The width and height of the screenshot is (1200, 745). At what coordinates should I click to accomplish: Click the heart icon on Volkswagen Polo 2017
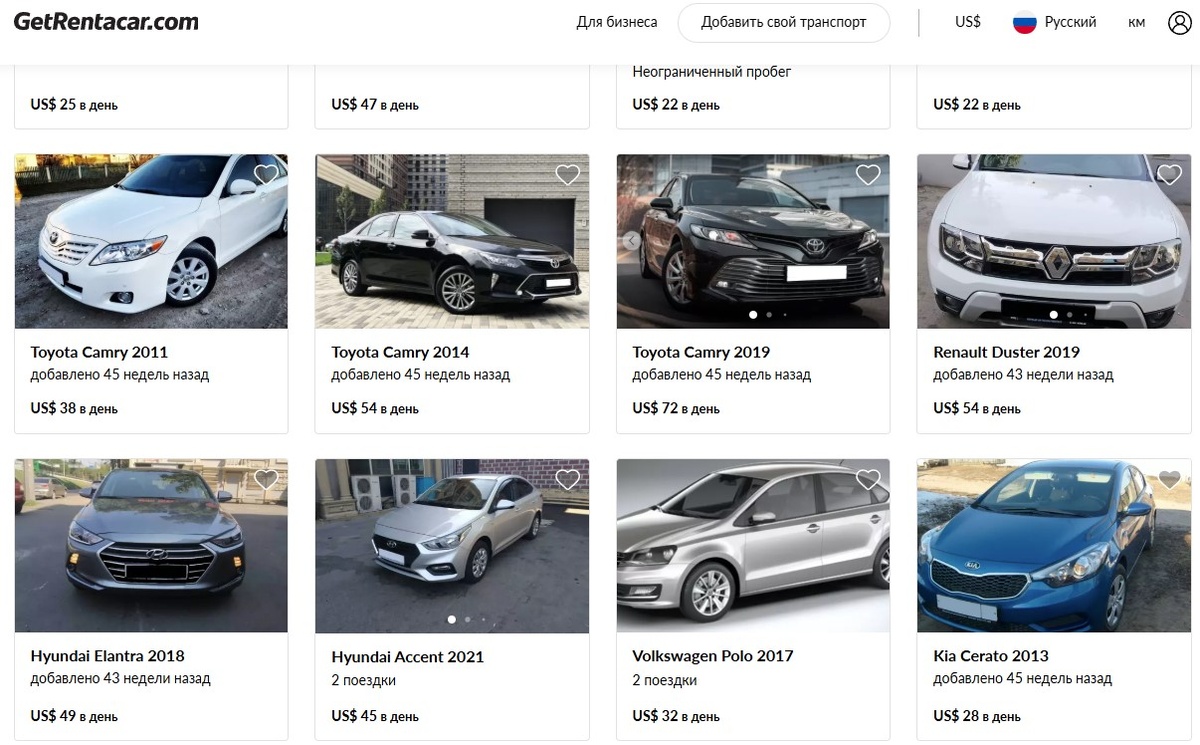[867, 478]
